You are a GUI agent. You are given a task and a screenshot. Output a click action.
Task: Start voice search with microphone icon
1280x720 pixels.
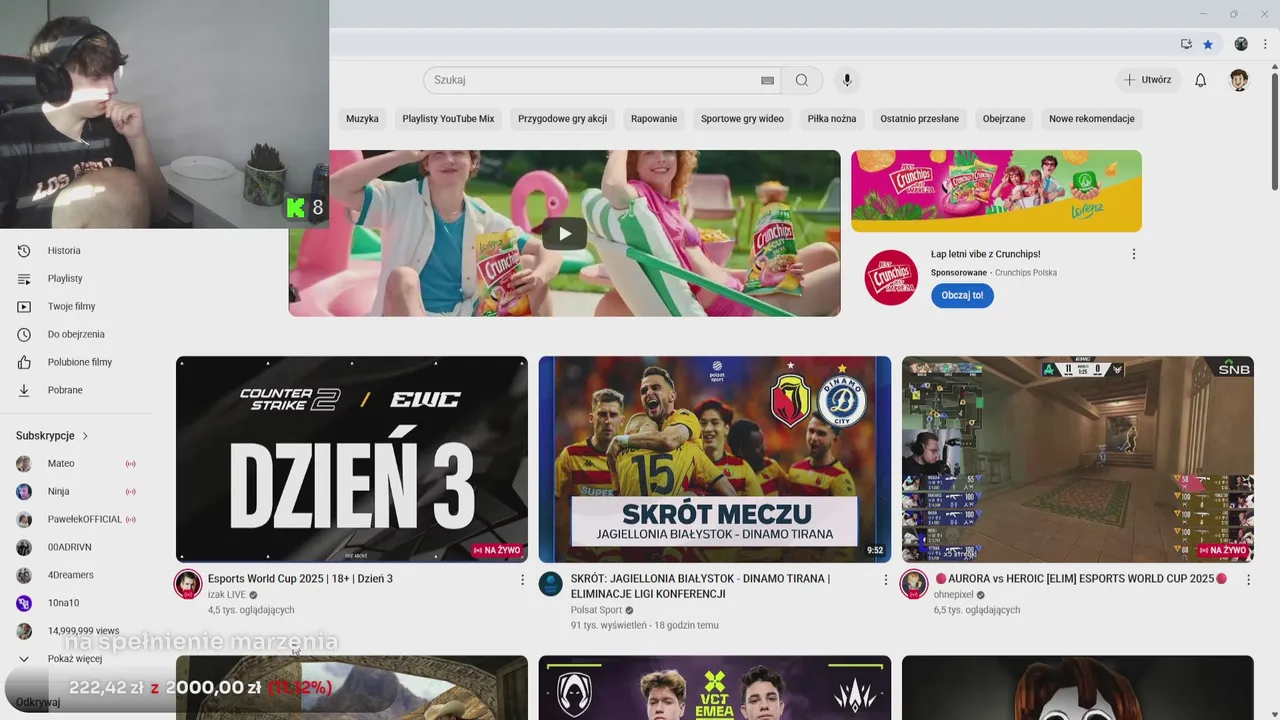click(847, 80)
